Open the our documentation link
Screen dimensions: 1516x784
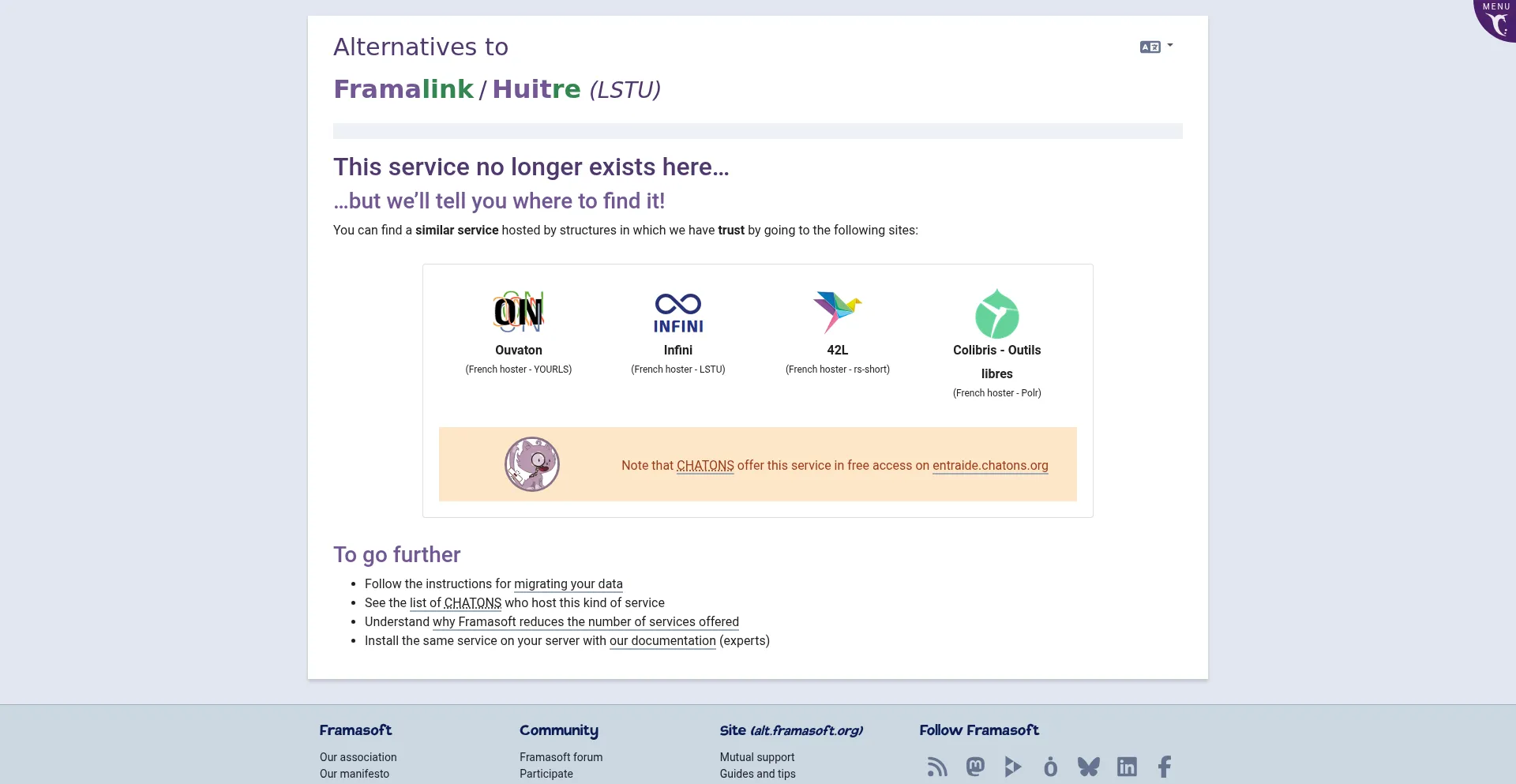662,641
